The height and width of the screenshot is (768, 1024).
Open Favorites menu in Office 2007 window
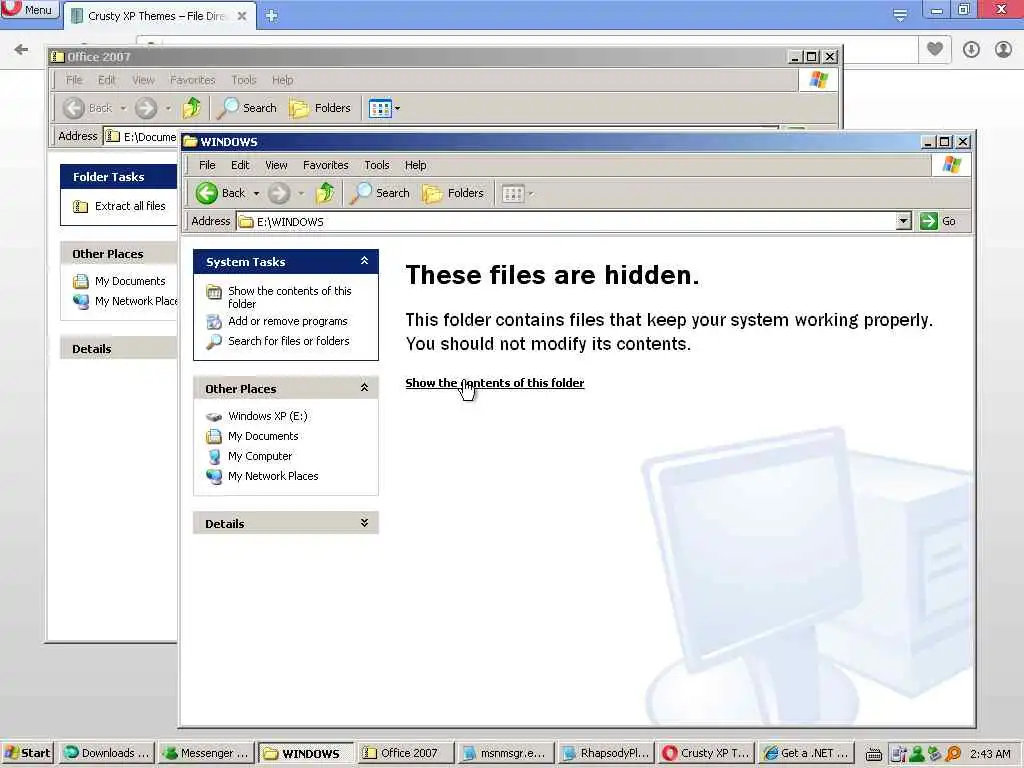tap(192, 80)
